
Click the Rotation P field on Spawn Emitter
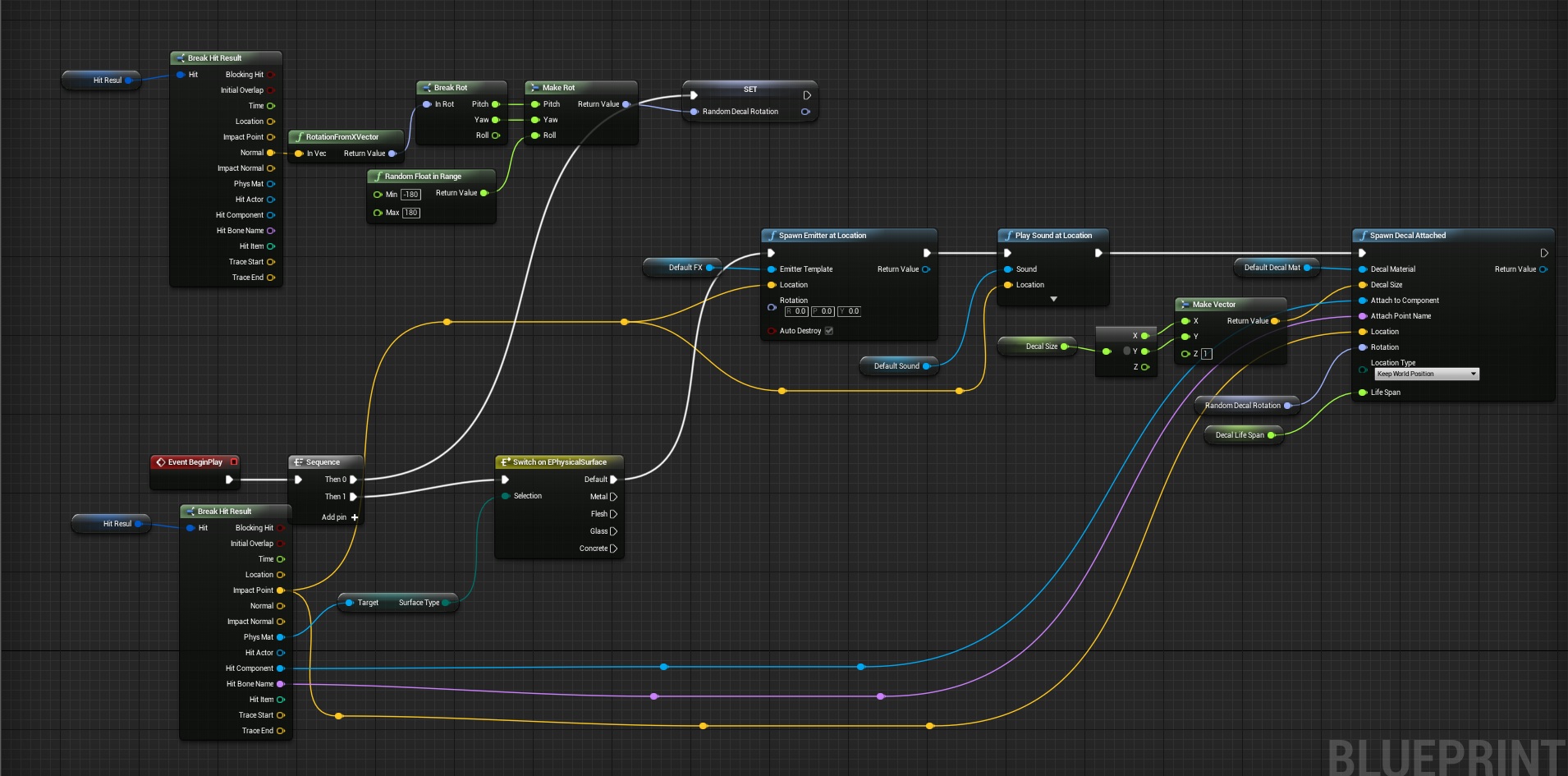[823, 311]
